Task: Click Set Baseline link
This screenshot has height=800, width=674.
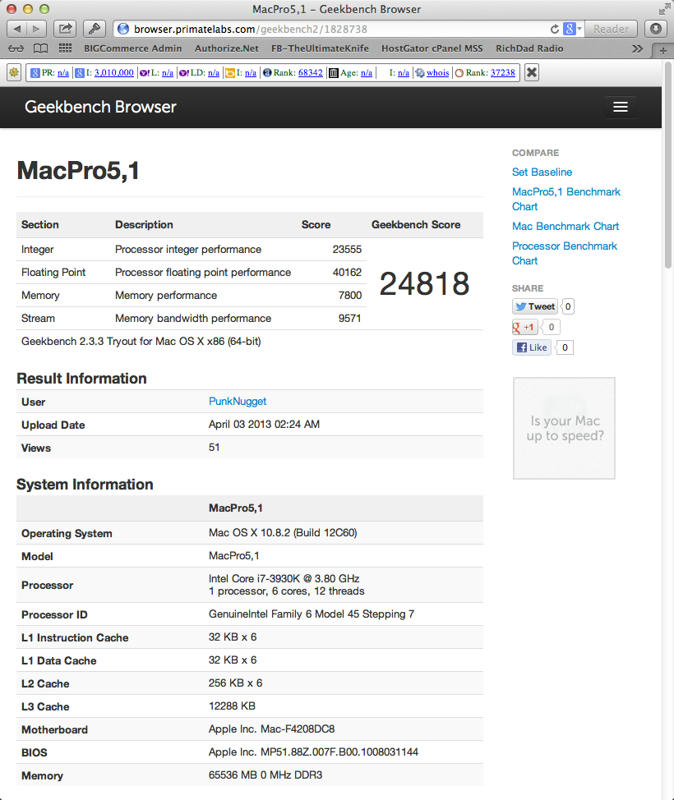Action: (x=542, y=172)
